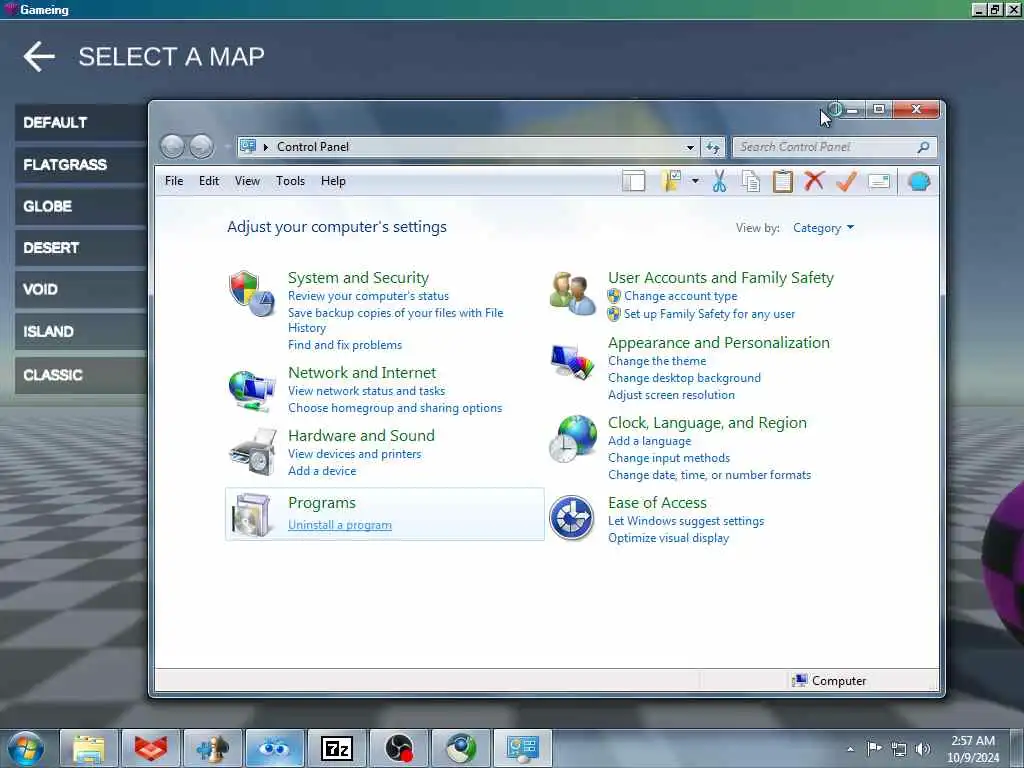The image size is (1024, 768).
Task: Open OBS Studio from the taskbar
Action: [x=399, y=748]
